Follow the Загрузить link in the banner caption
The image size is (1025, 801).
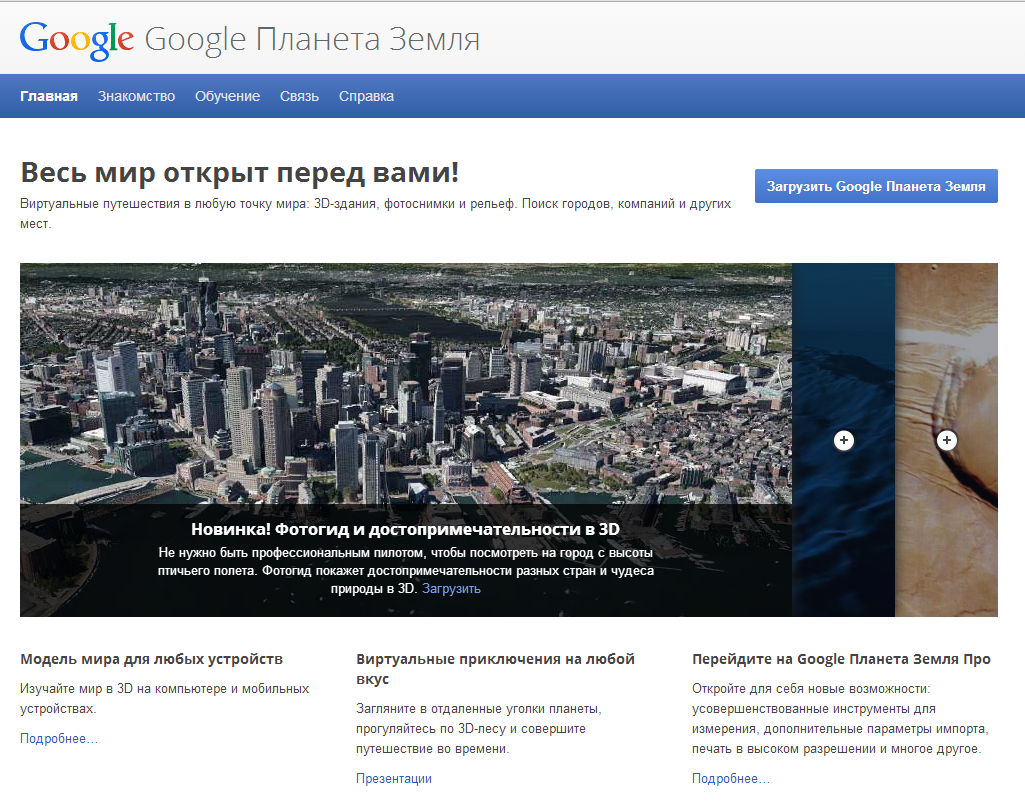(x=451, y=588)
